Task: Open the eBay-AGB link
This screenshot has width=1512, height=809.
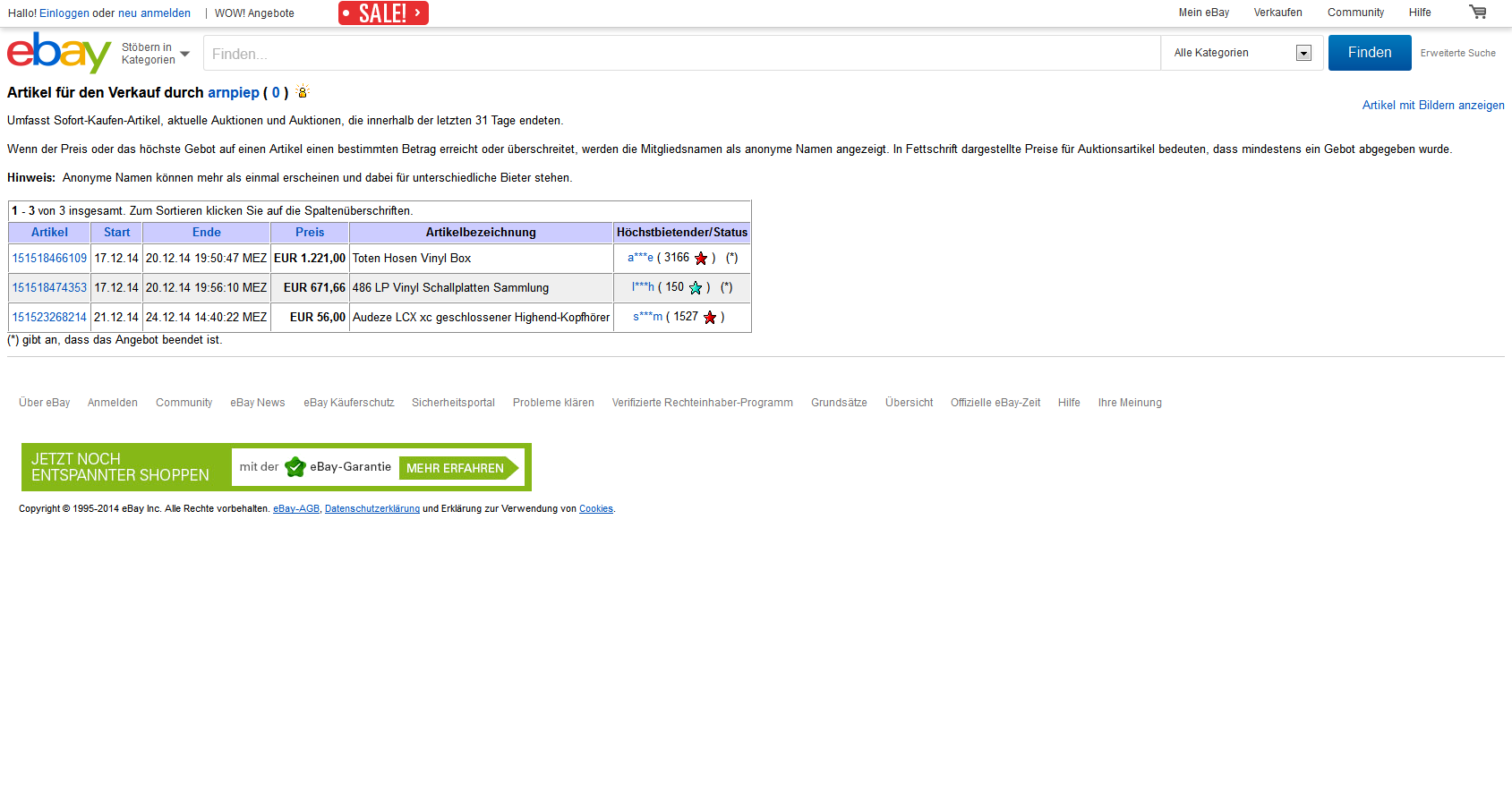Action: tap(296, 509)
